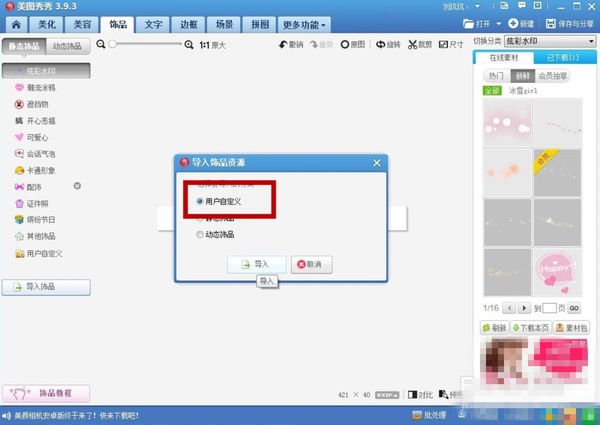Select the 新鲜 filter
The height and width of the screenshot is (425, 600).
click(523, 76)
